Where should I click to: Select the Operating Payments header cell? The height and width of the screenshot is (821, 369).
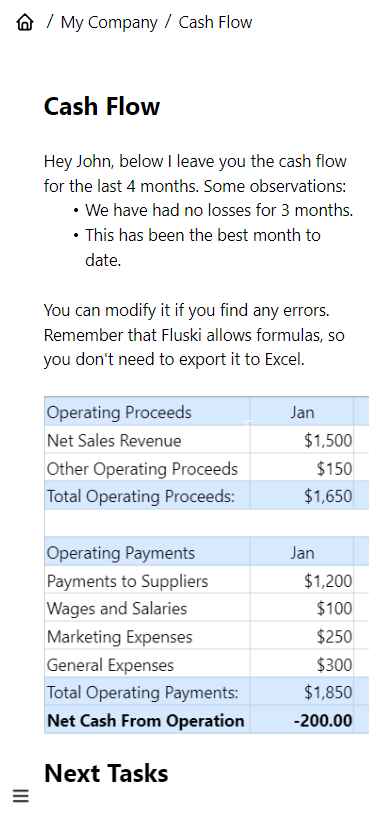coord(147,553)
